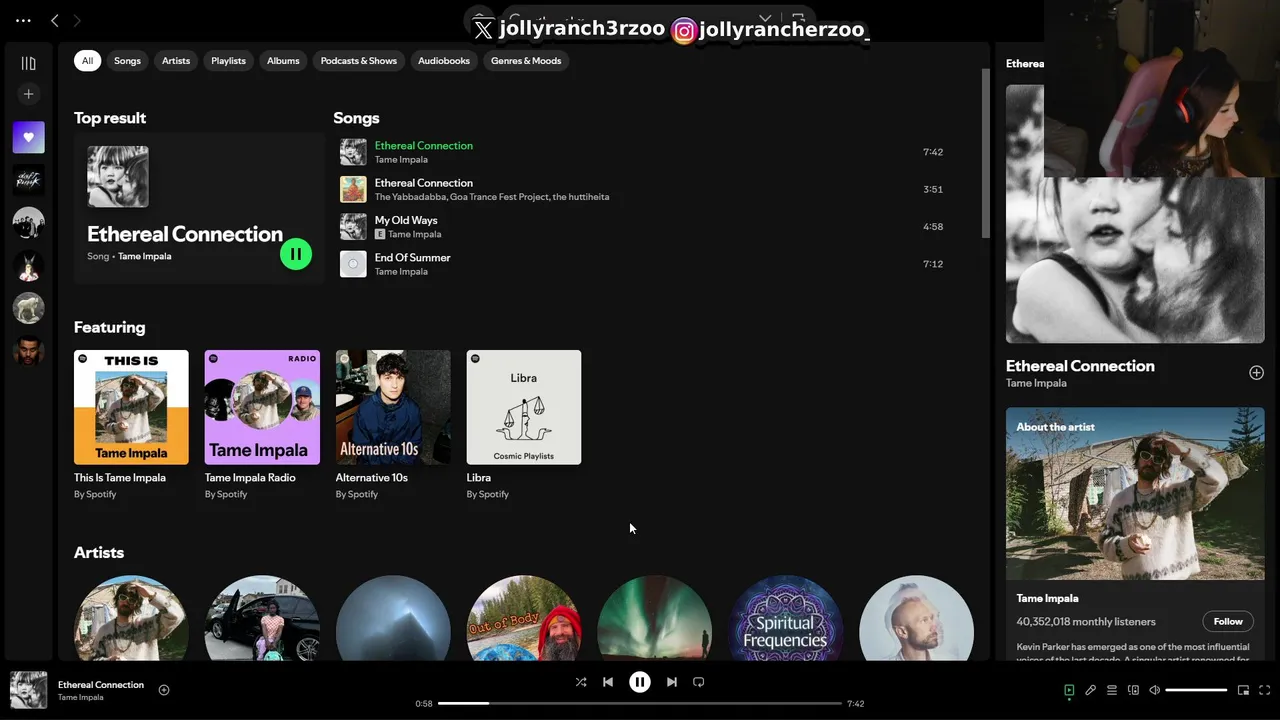Filter results by Songs
Image resolution: width=1280 pixels, height=720 pixels.
click(127, 61)
